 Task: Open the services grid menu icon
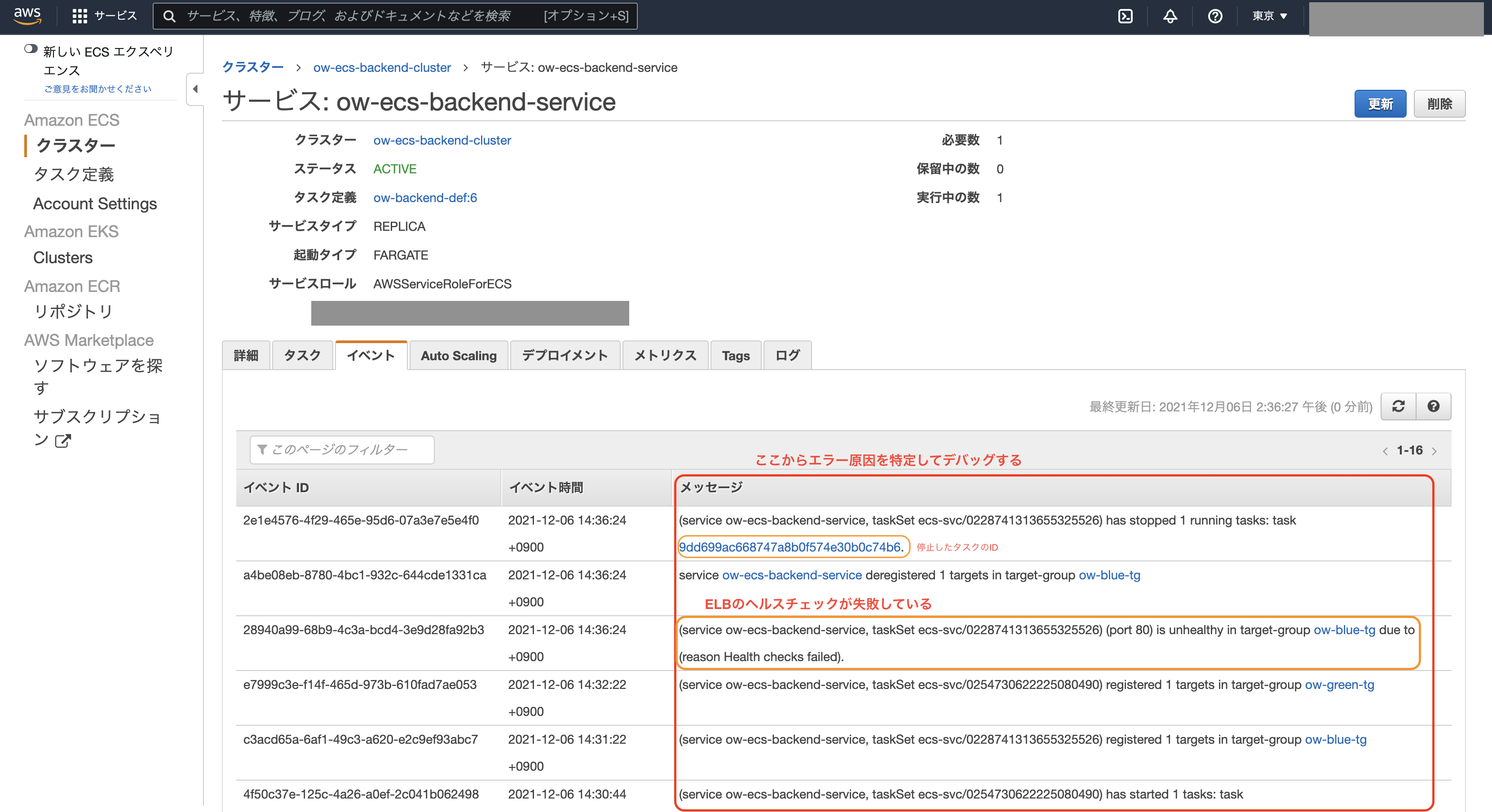click(79, 16)
